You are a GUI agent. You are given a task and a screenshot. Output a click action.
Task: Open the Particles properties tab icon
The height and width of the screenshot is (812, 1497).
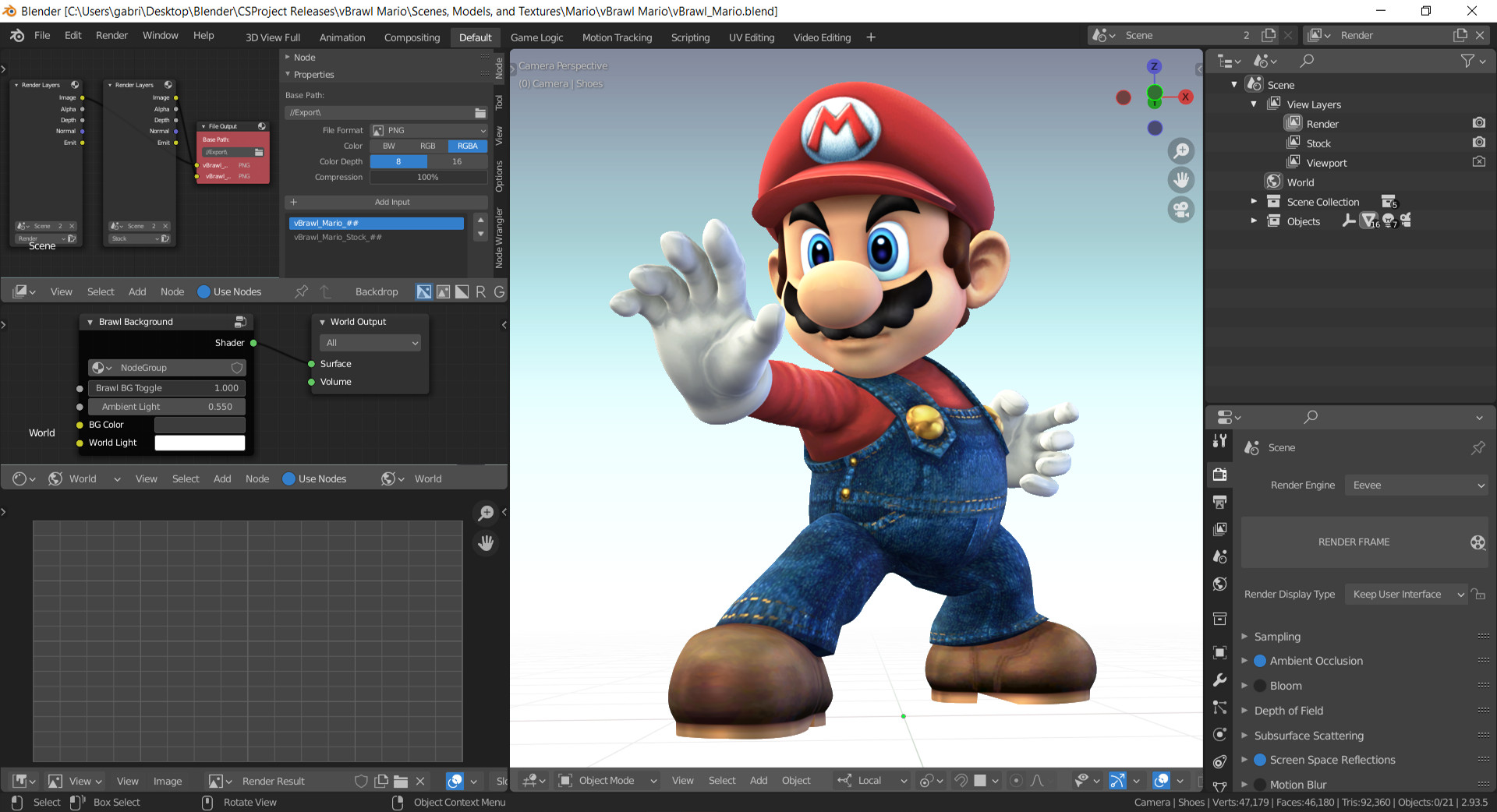tap(1220, 707)
